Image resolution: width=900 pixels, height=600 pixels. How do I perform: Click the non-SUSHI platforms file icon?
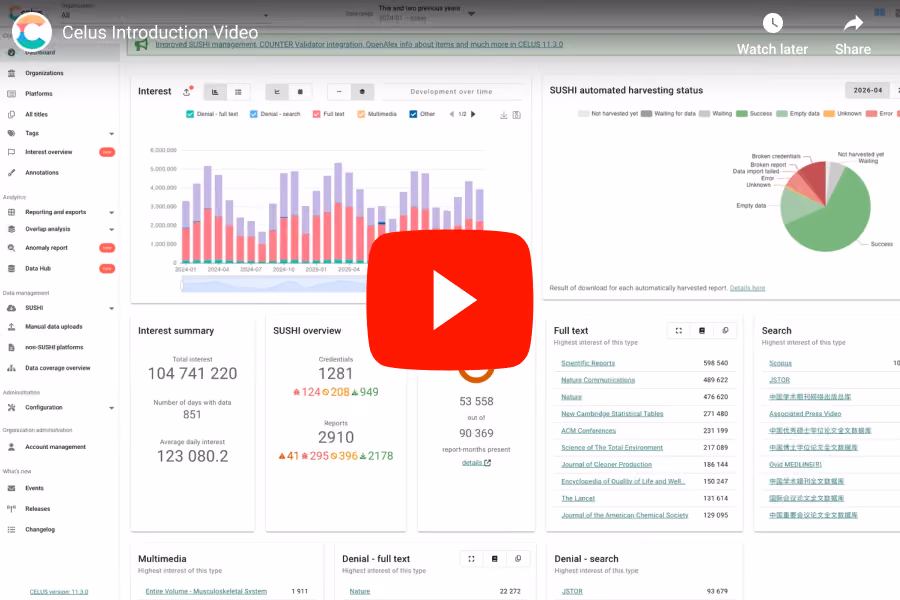11,347
